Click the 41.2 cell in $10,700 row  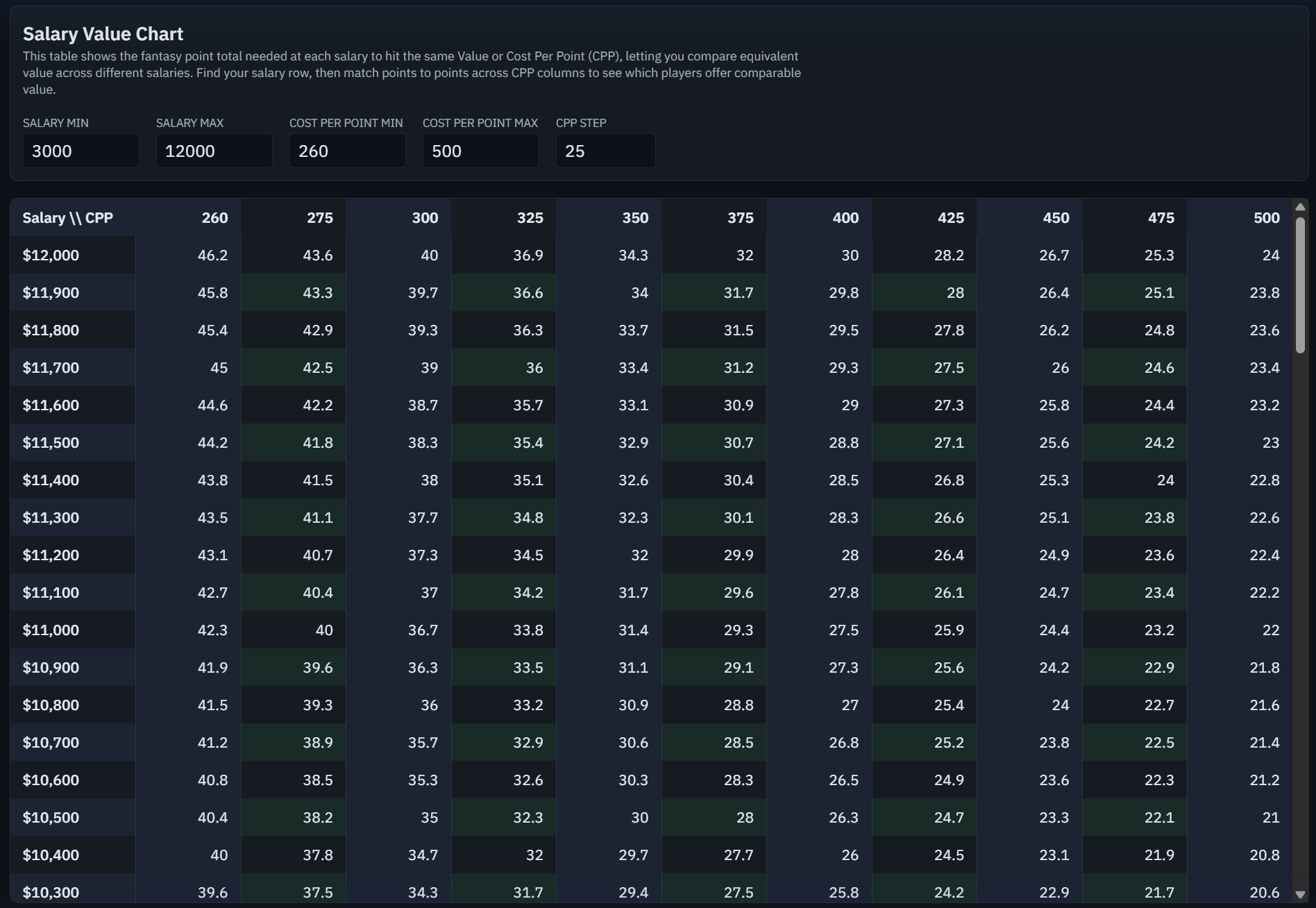coord(188,742)
